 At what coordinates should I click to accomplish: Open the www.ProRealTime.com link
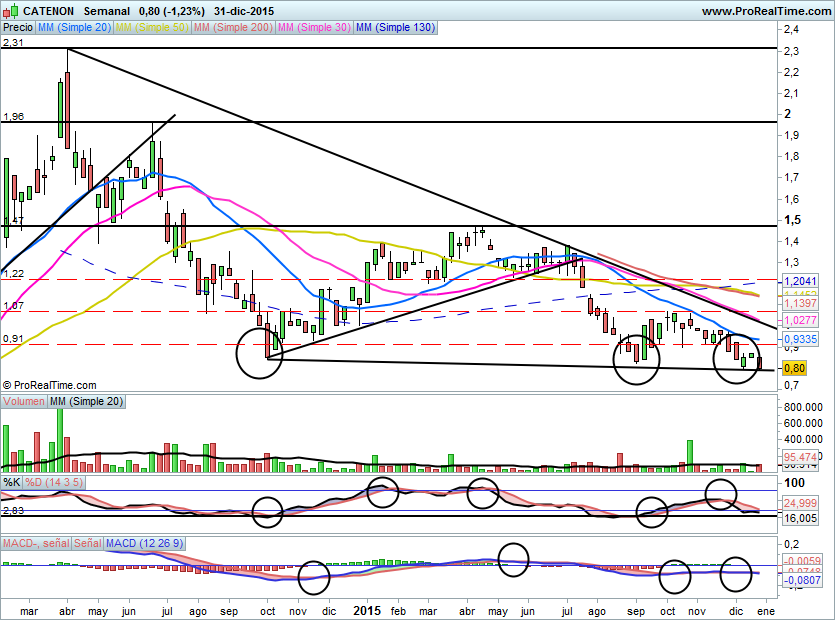coord(765,11)
